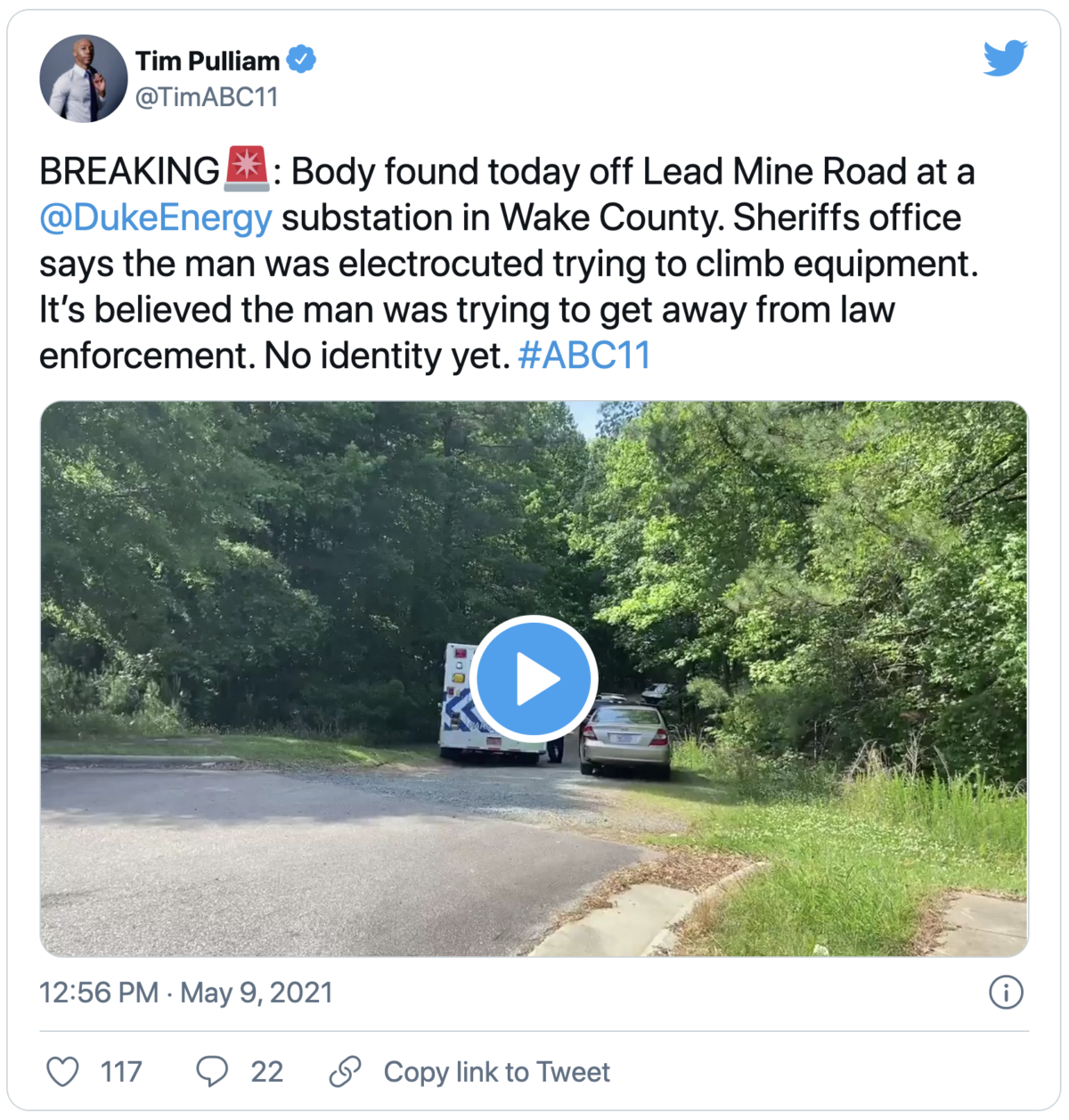The image size is (1069, 1120).
Task: Select Copy link to Tweet
Action: click(x=497, y=1072)
